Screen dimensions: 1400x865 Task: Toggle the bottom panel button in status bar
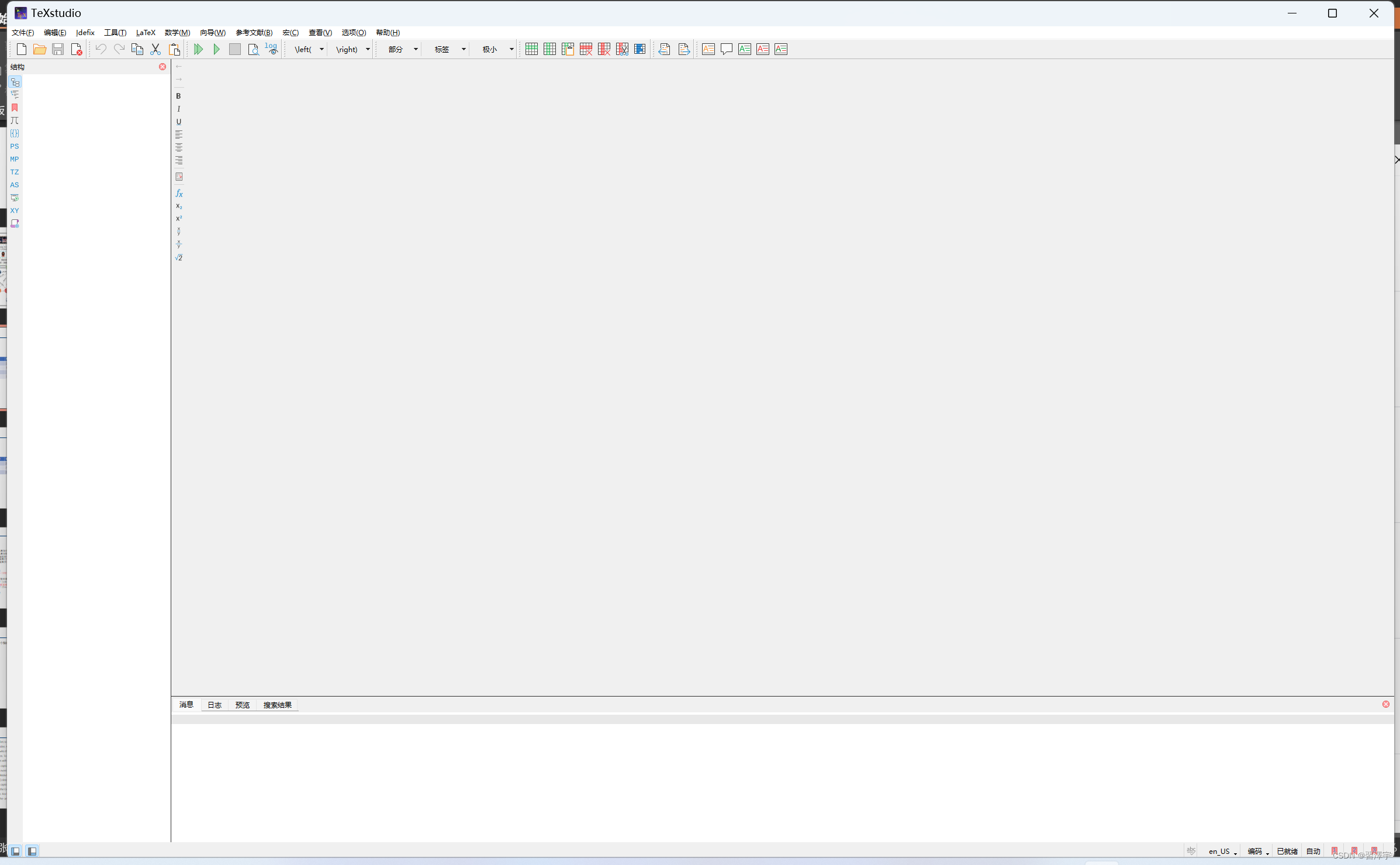[32, 852]
